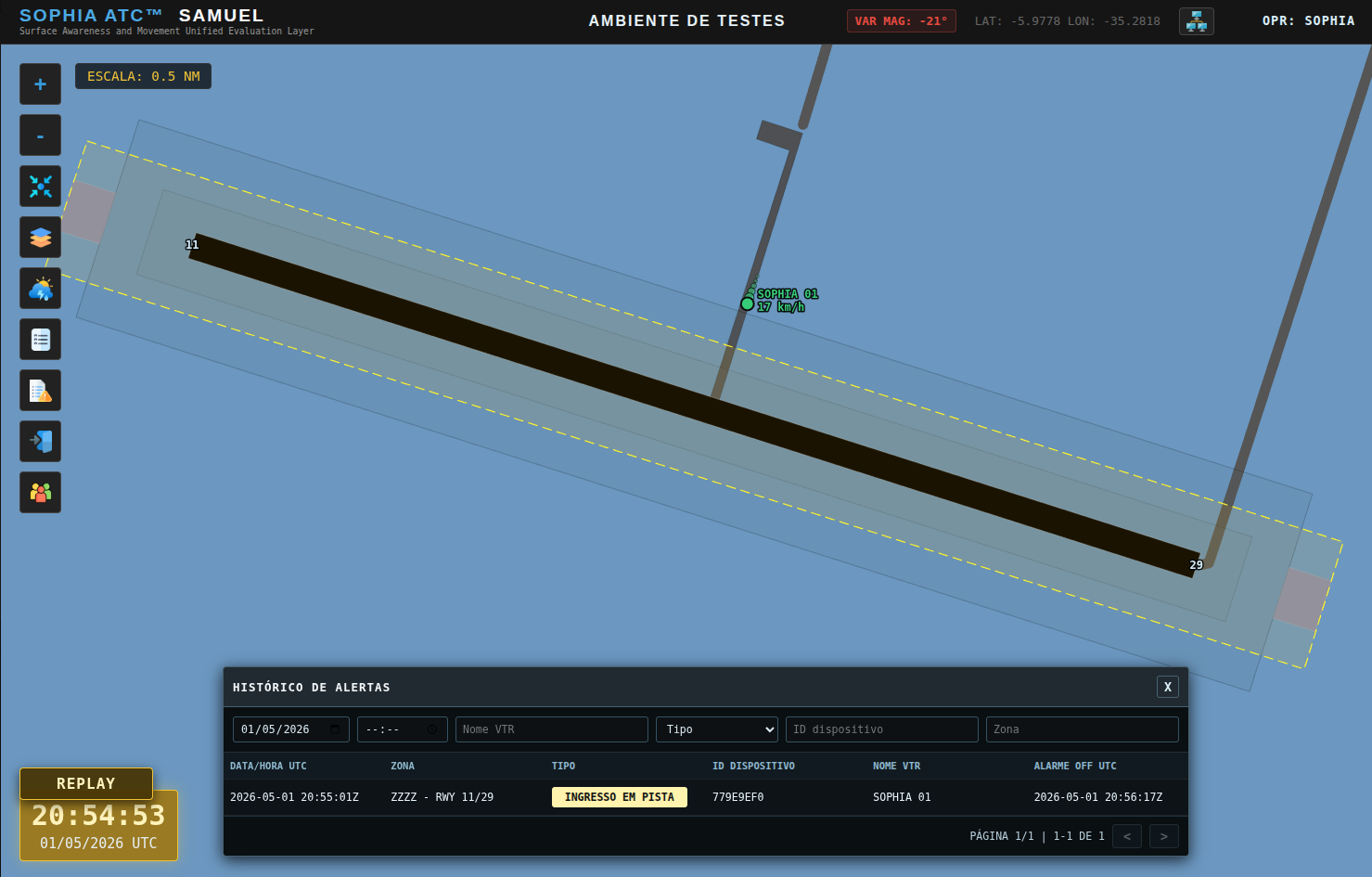Click SOPHIA 01 in the alerts table
Viewport: 1372px width, 877px height.
[x=902, y=797]
